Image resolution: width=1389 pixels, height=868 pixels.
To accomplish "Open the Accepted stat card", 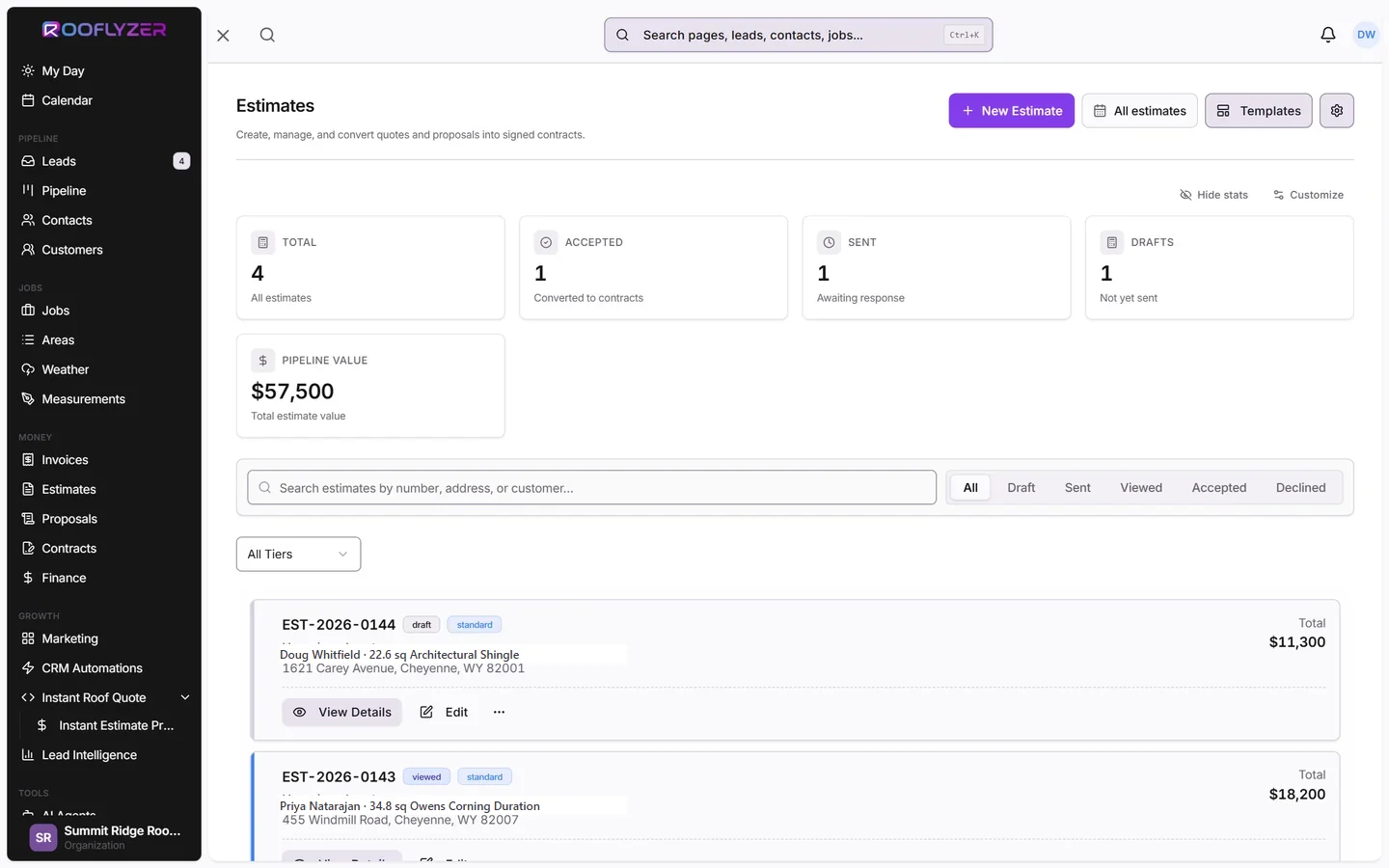I will pos(653,268).
